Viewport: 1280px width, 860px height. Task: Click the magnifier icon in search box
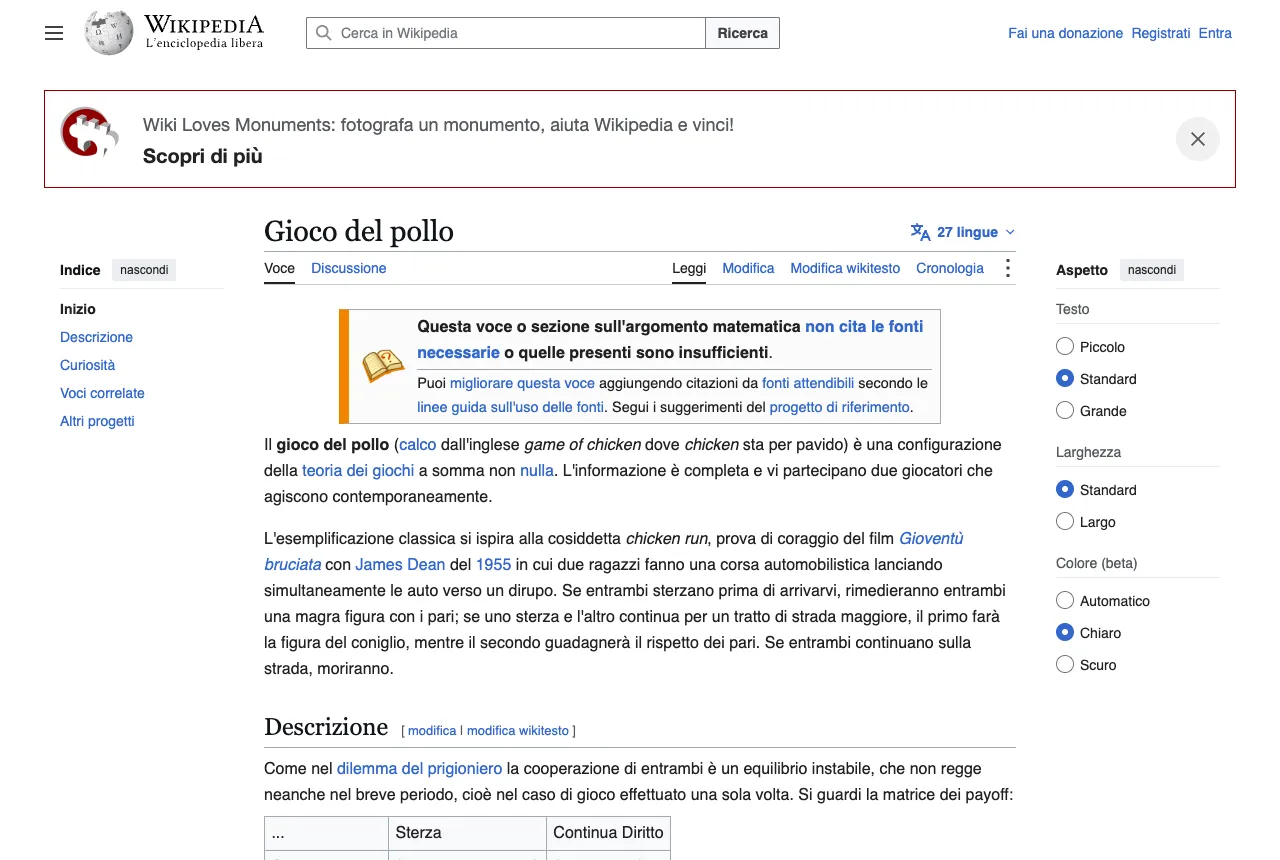pyautogui.click(x=323, y=33)
